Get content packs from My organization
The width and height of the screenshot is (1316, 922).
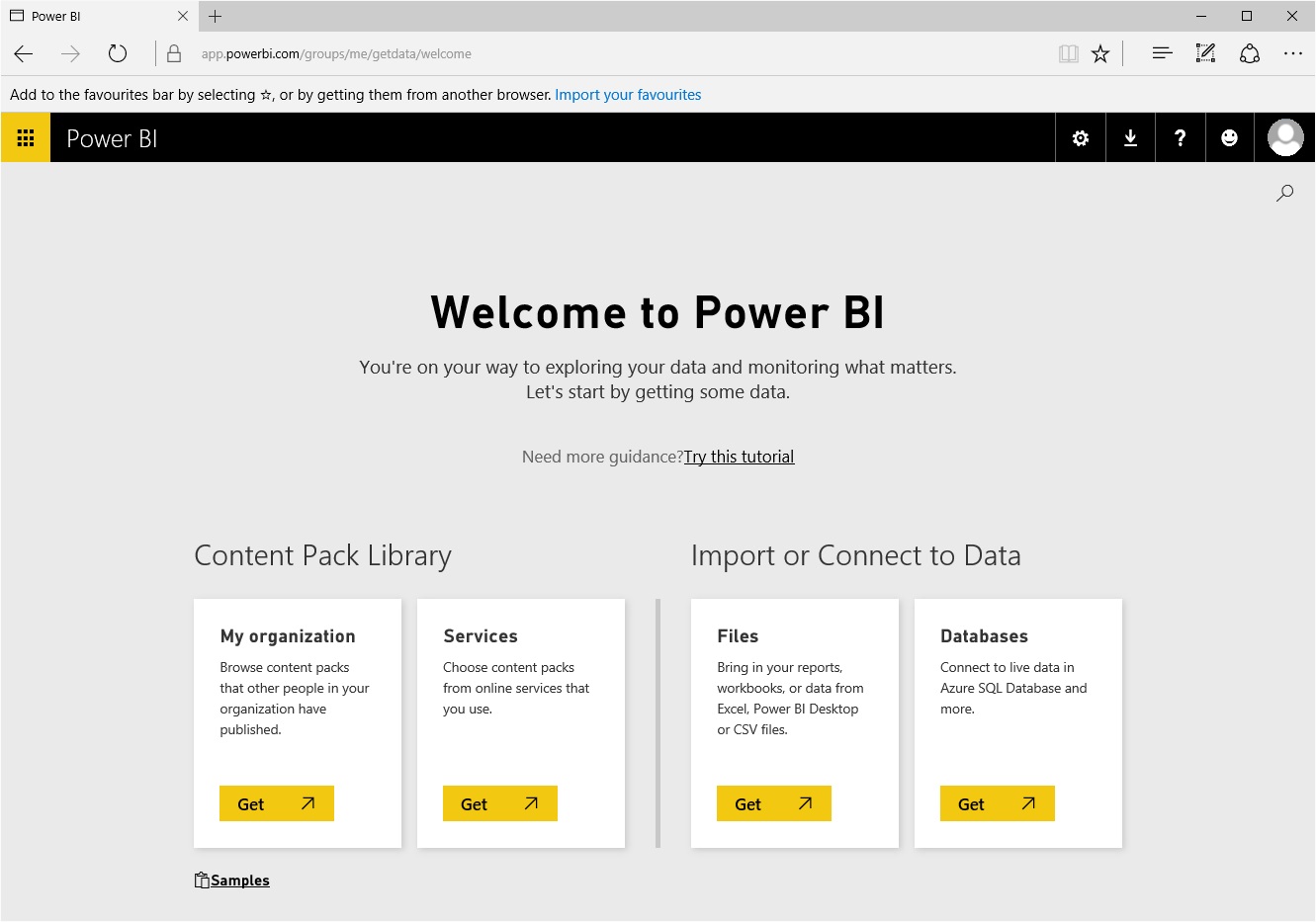coord(277,803)
